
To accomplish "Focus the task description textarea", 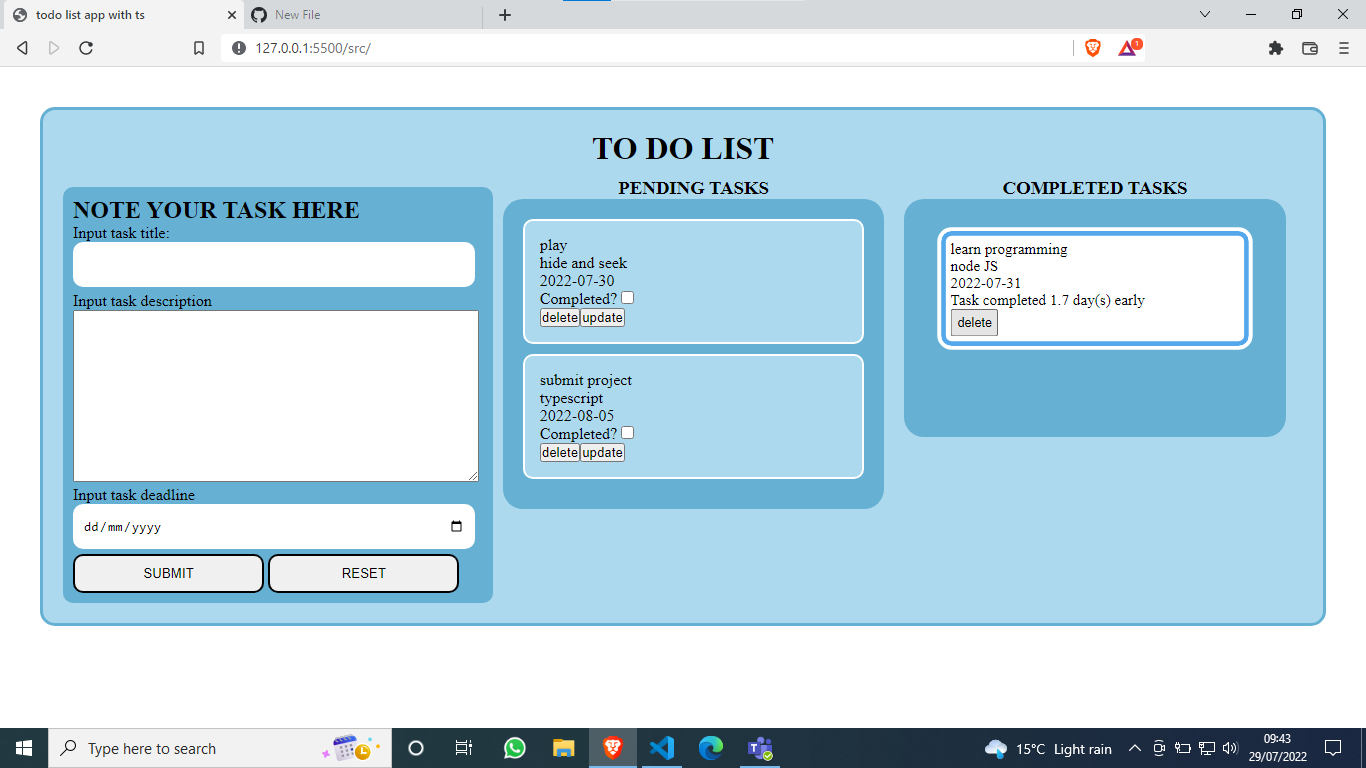I will (x=276, y=396).
